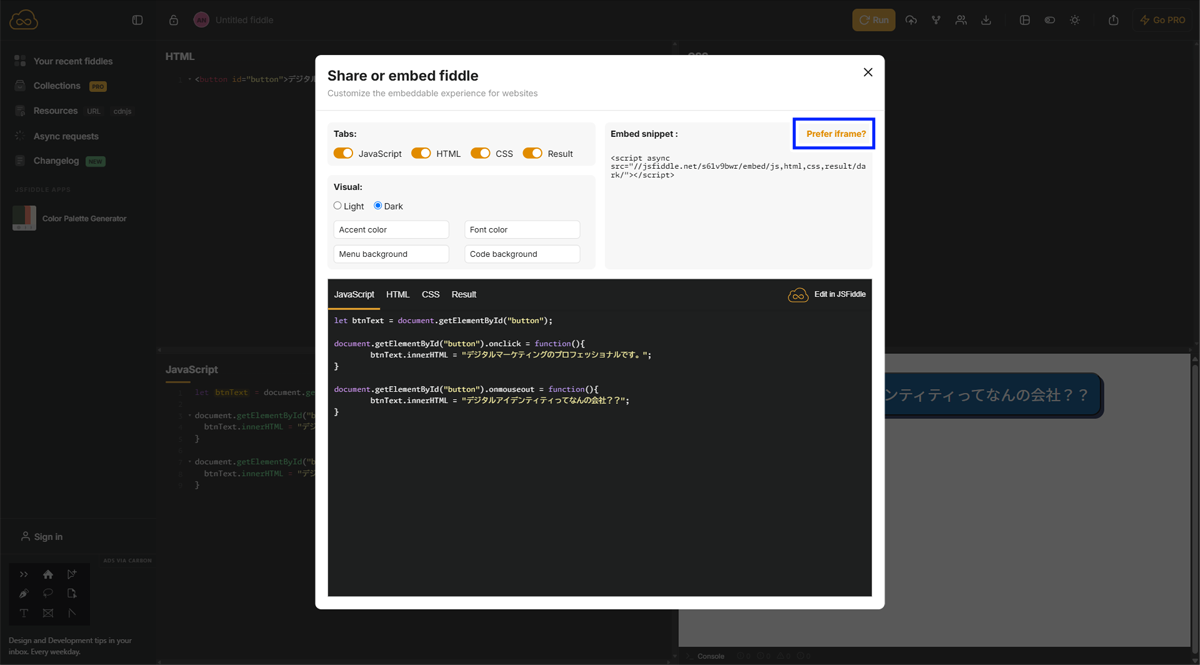Open Collections in the sidebar
The image size is (1200, 665).
point(57,86)
